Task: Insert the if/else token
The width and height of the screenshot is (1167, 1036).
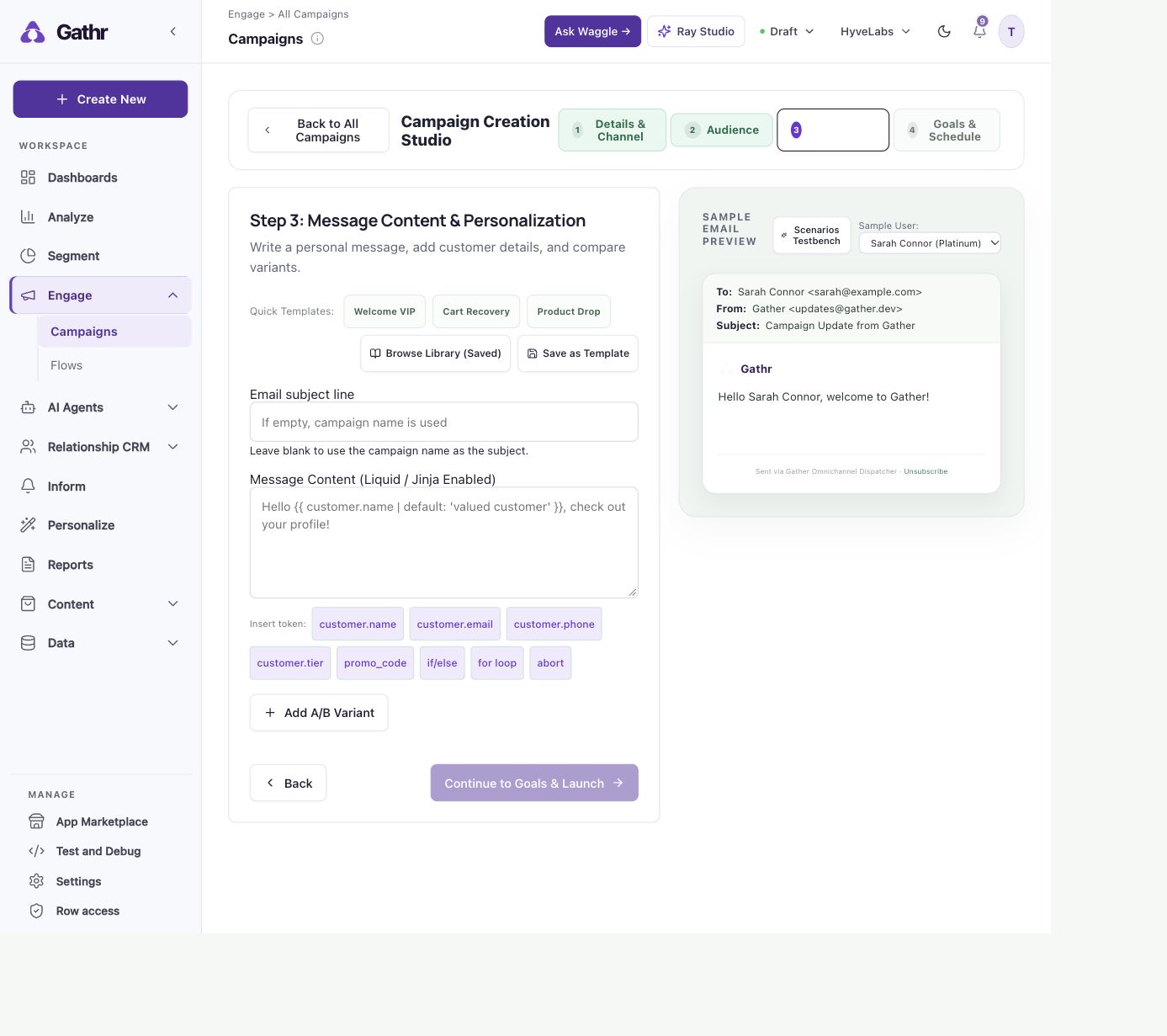Action: click(443, 663)
